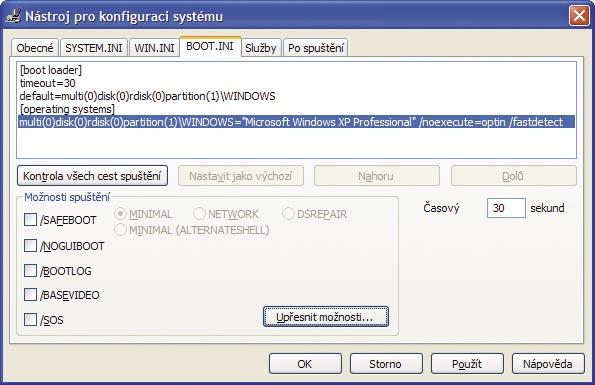Select the BOOT.INI tab
This screenshot has width=595, height=385.
(x=210, y=46)
